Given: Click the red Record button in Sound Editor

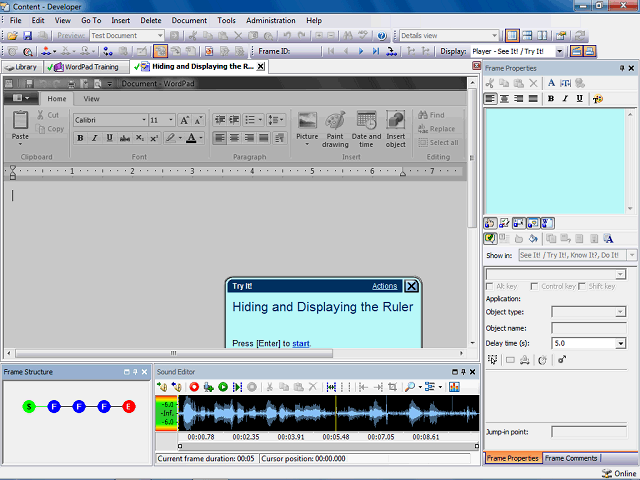Looking at the screenshot, I should [194, 387].
